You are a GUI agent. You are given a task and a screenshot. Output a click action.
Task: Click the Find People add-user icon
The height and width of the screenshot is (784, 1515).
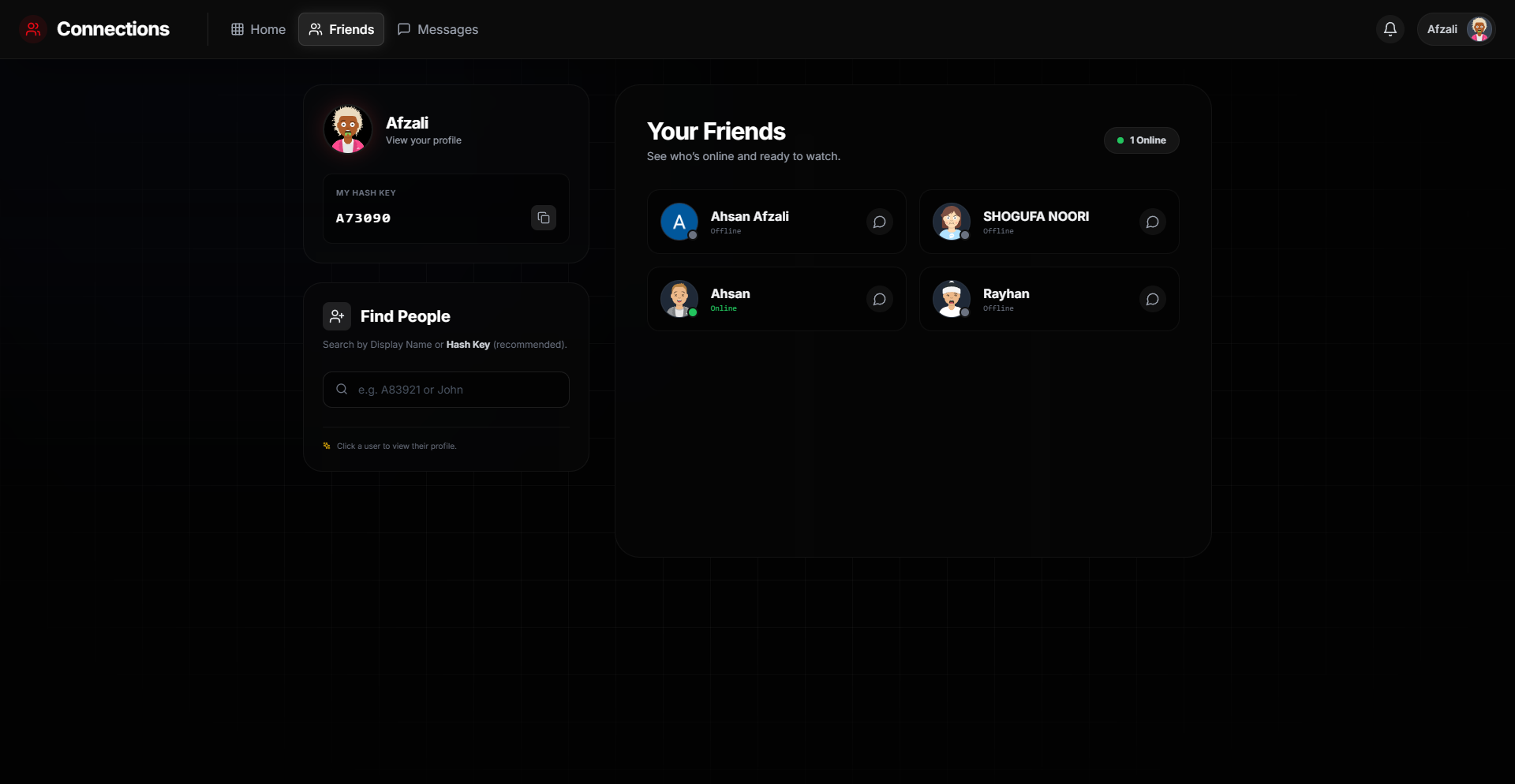tap(337, 316)
